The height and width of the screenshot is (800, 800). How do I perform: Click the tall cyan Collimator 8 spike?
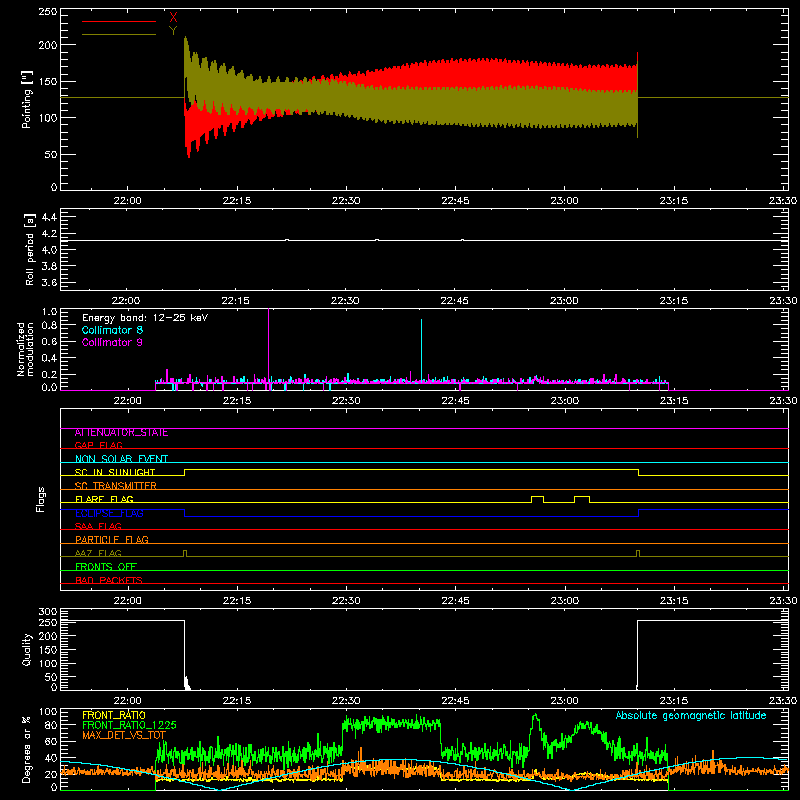(x=421, y=350)
